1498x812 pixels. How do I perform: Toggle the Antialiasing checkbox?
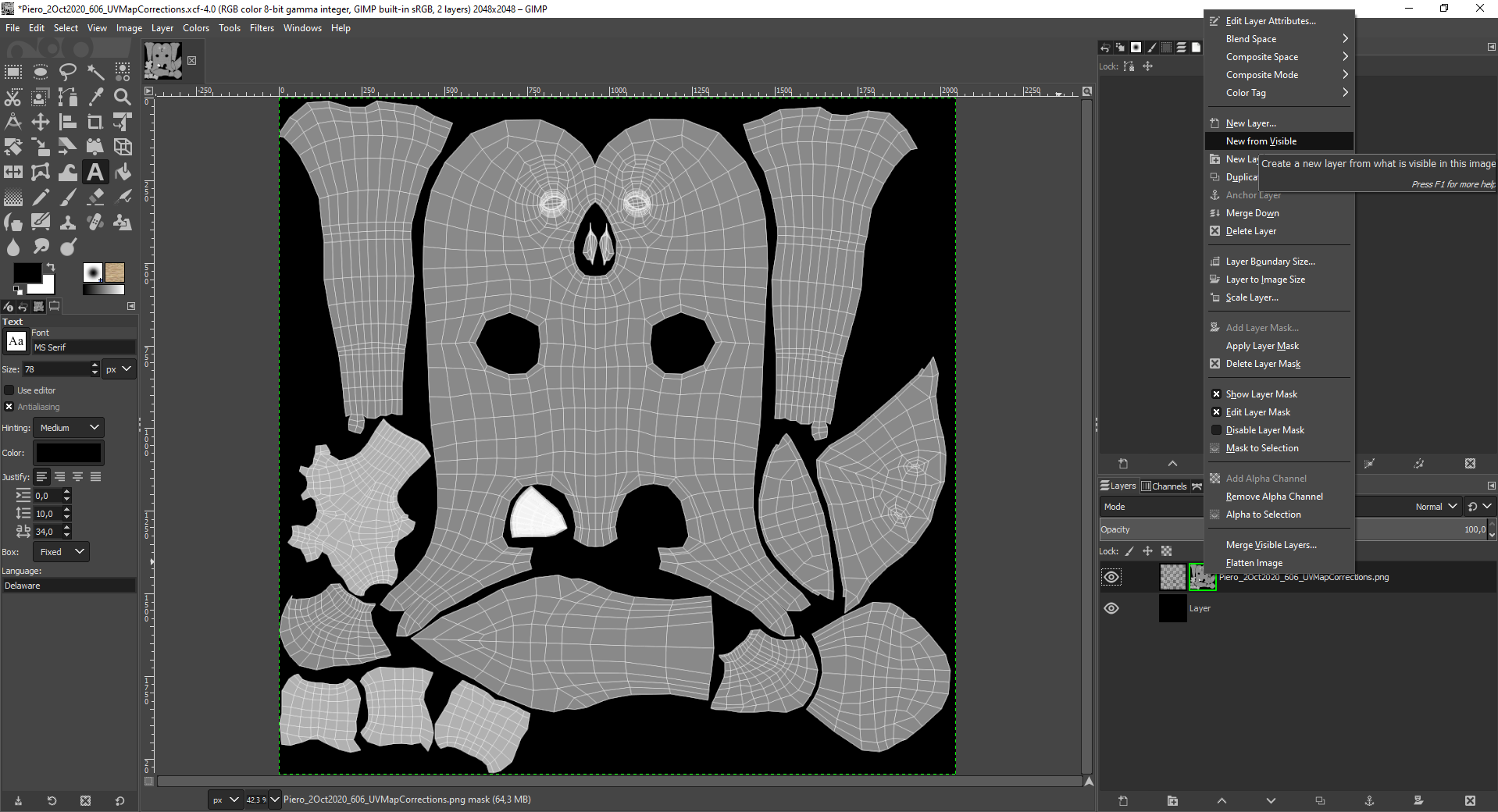pos(9,407)
